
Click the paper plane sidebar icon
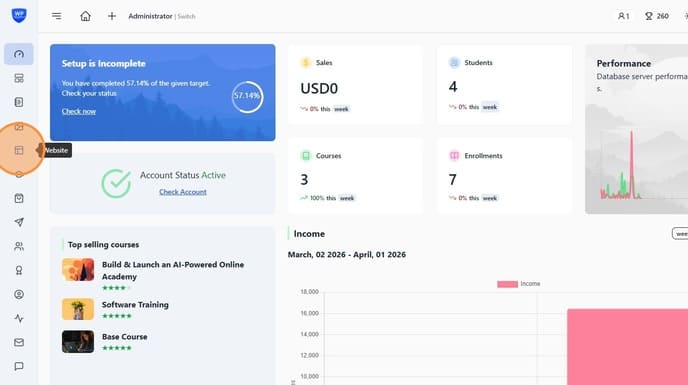tap(19, 222)
